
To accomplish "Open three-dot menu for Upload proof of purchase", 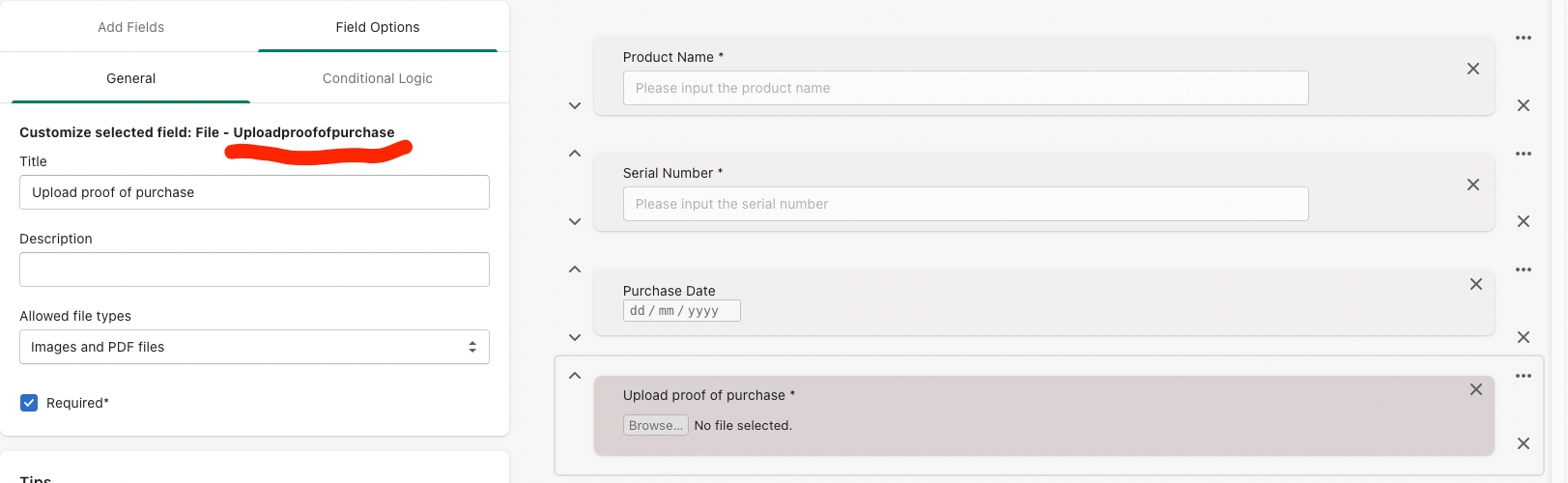I will [x=1523, y=376].
